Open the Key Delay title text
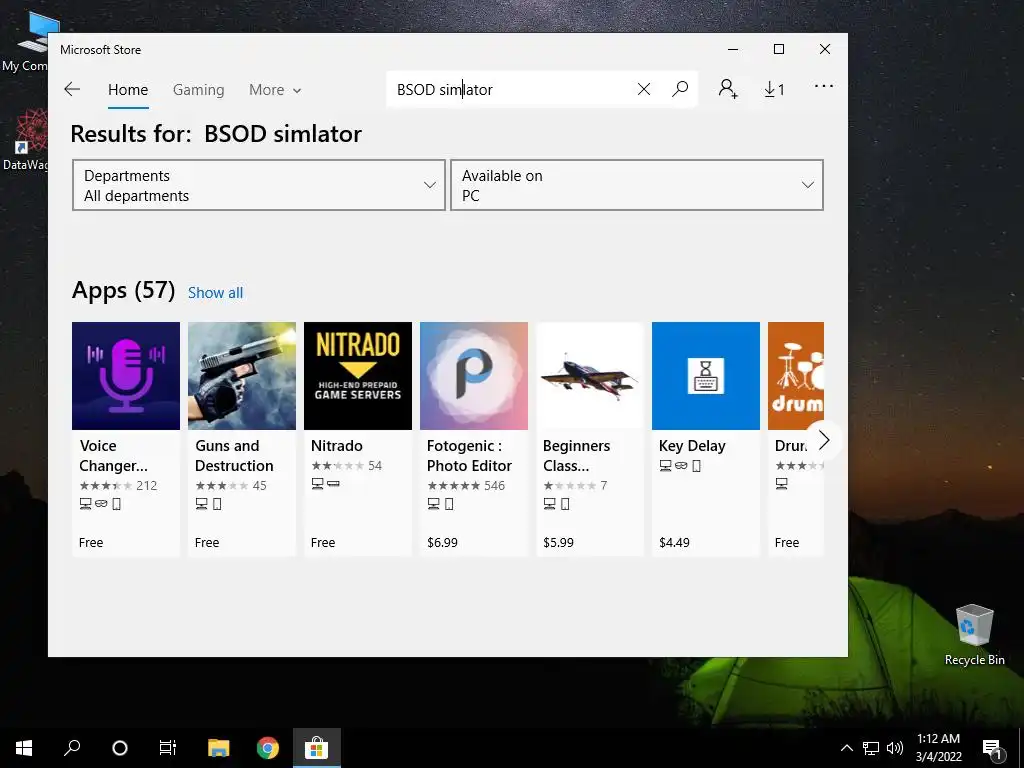The width and height of the screenshot is (1024, 768). [x=692, y=445]
